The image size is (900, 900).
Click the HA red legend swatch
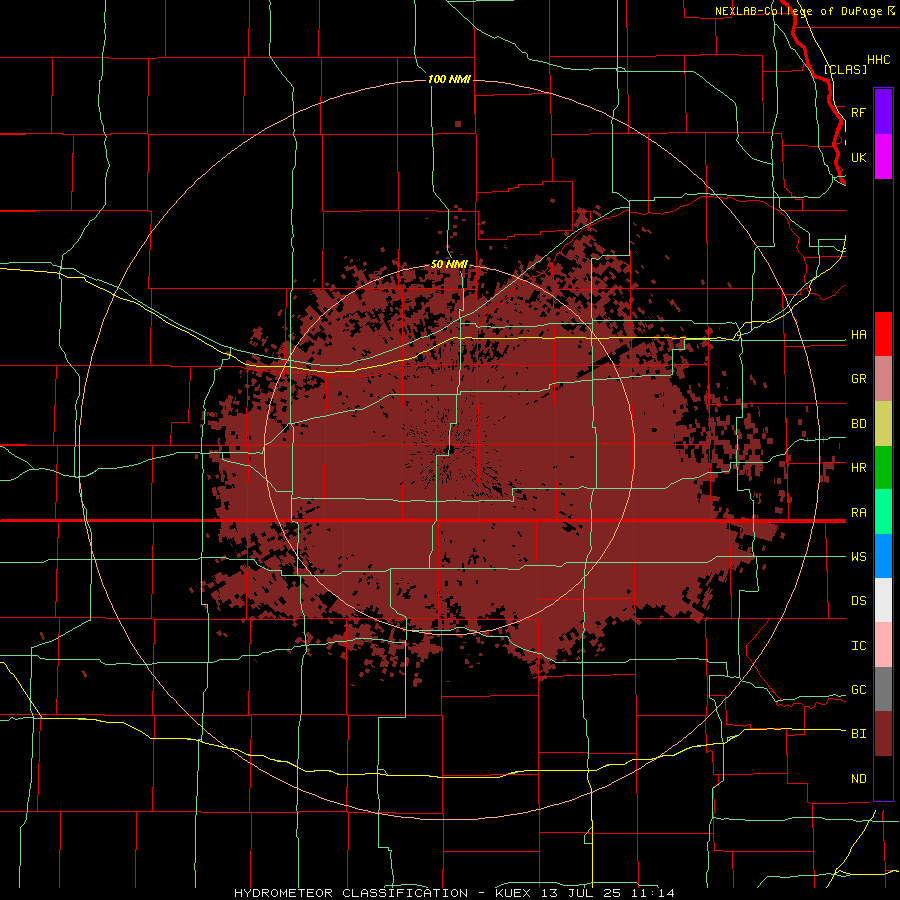(x=883, y=334)
